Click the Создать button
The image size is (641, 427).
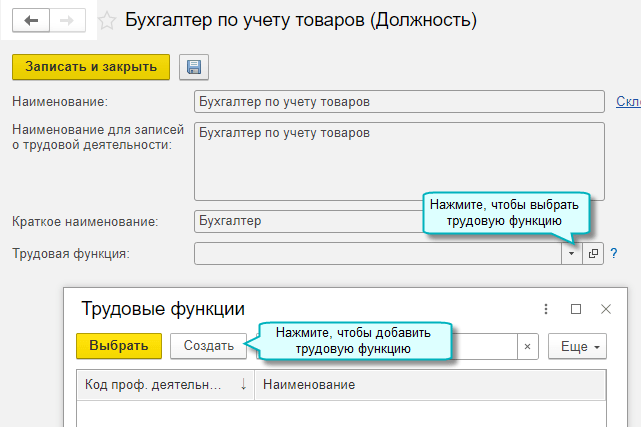(208, 346)
